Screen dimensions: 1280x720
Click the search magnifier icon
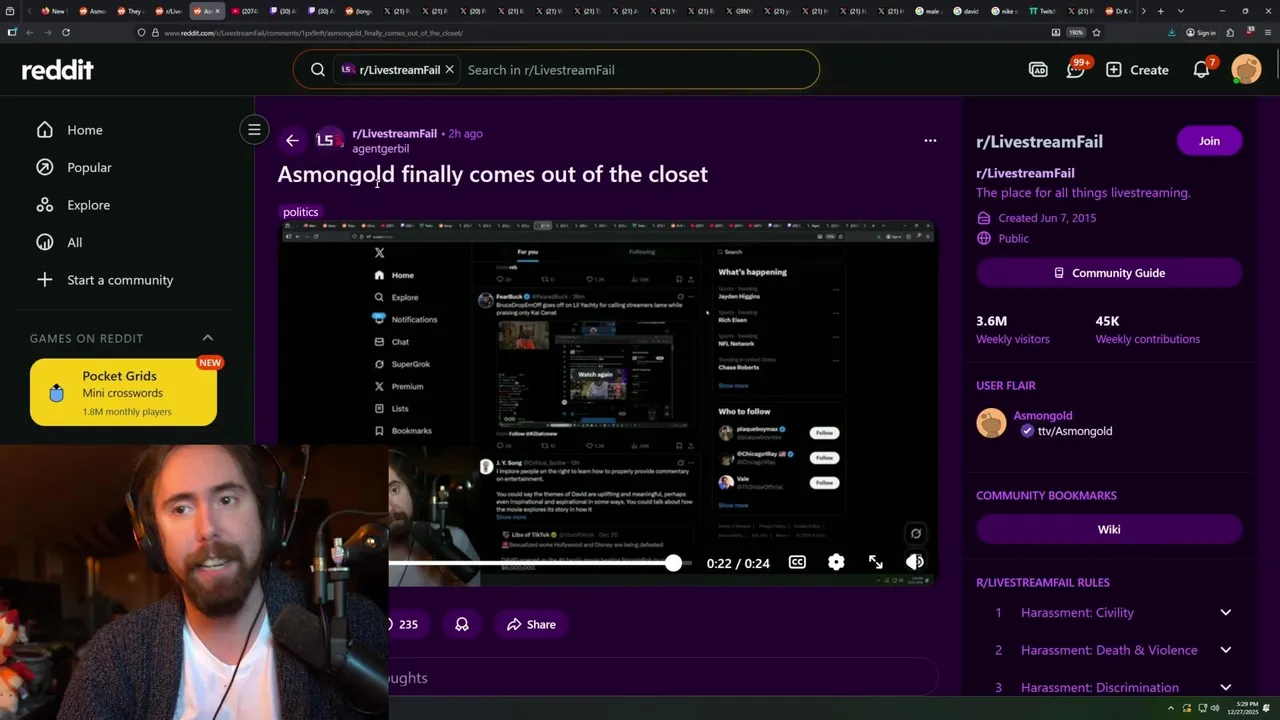point(317,70)
